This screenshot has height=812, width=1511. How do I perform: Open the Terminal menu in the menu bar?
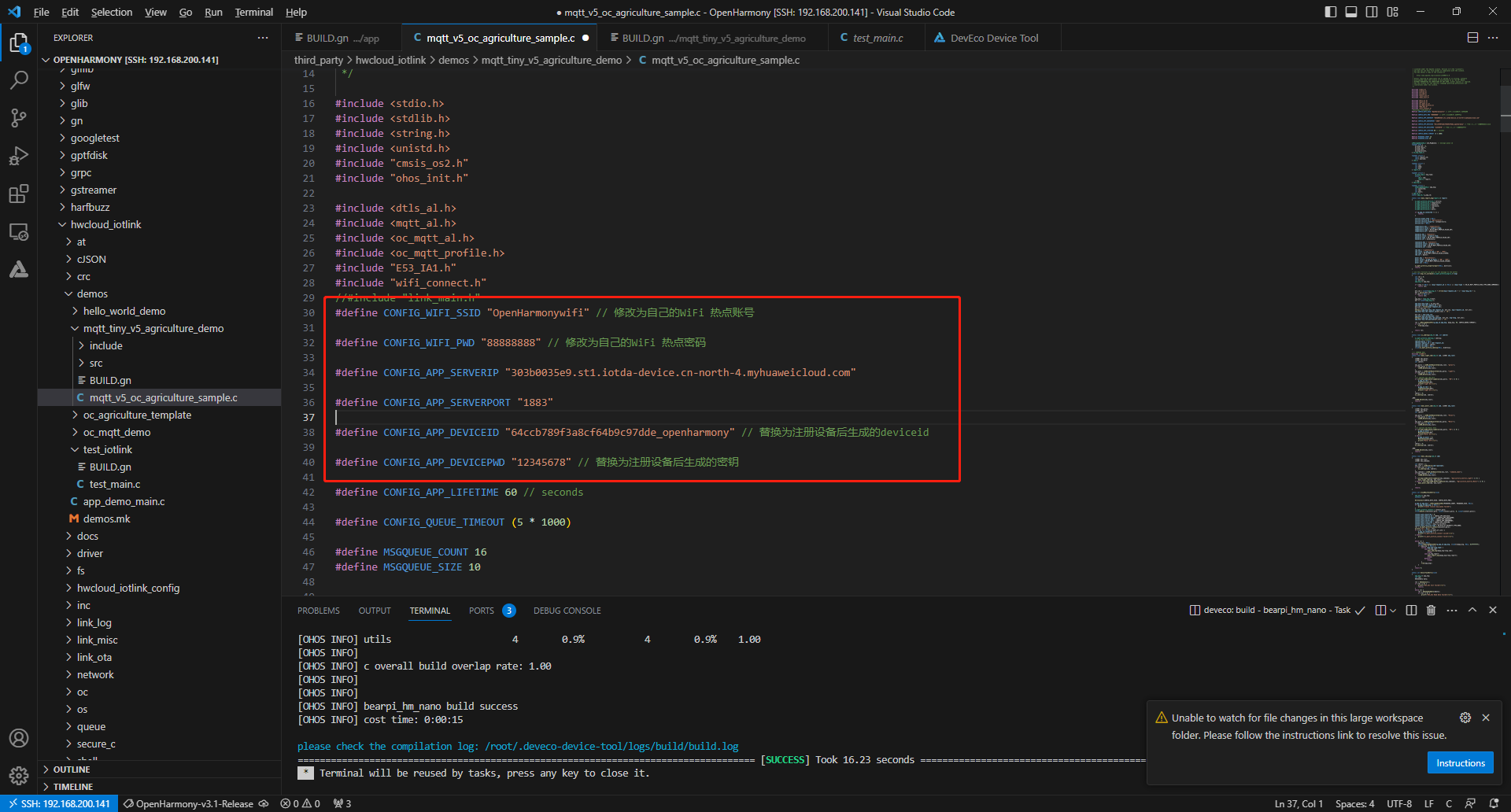[x=254, y=12]
